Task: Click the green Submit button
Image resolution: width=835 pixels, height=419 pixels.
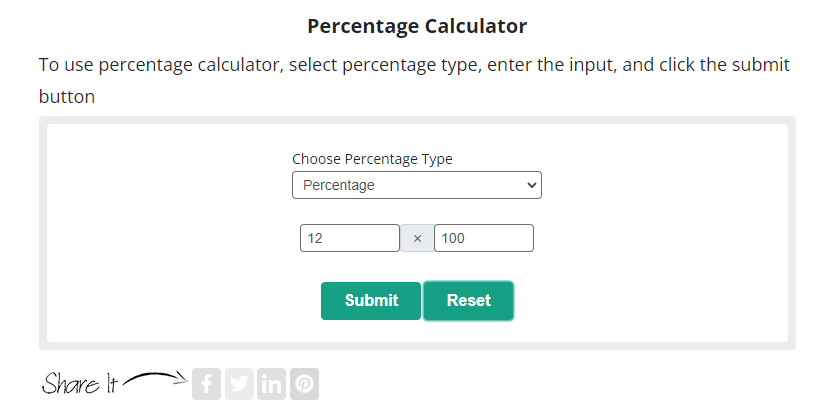Action: (371, 301)
